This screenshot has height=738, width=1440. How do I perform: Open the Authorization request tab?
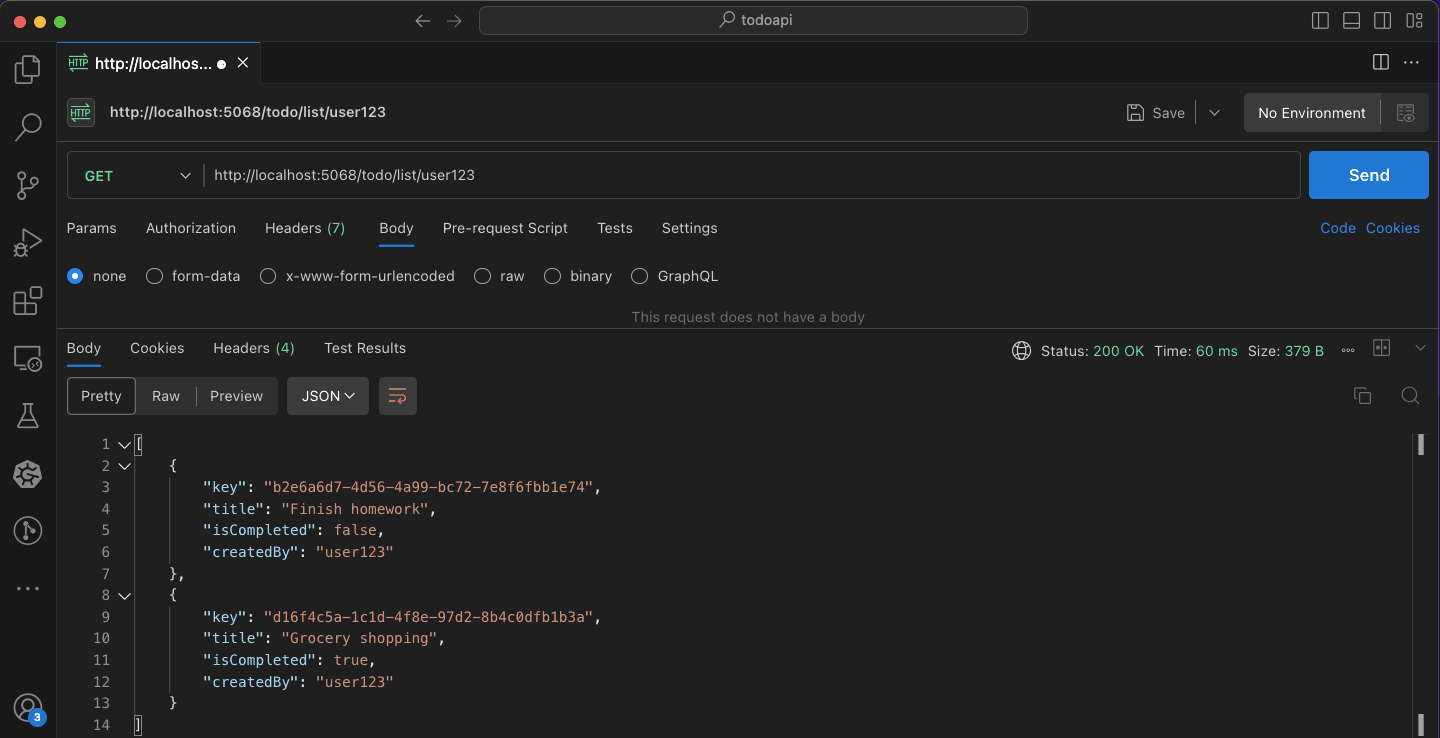pyautogui.click(x=191, y=228)
